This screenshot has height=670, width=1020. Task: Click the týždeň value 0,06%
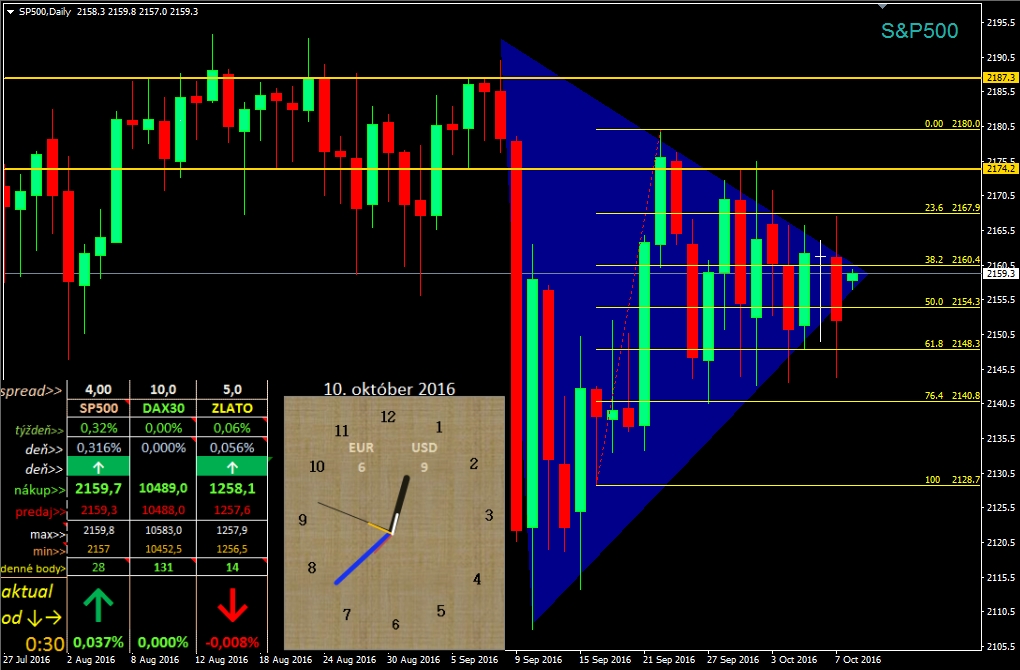tap(232, 428)
